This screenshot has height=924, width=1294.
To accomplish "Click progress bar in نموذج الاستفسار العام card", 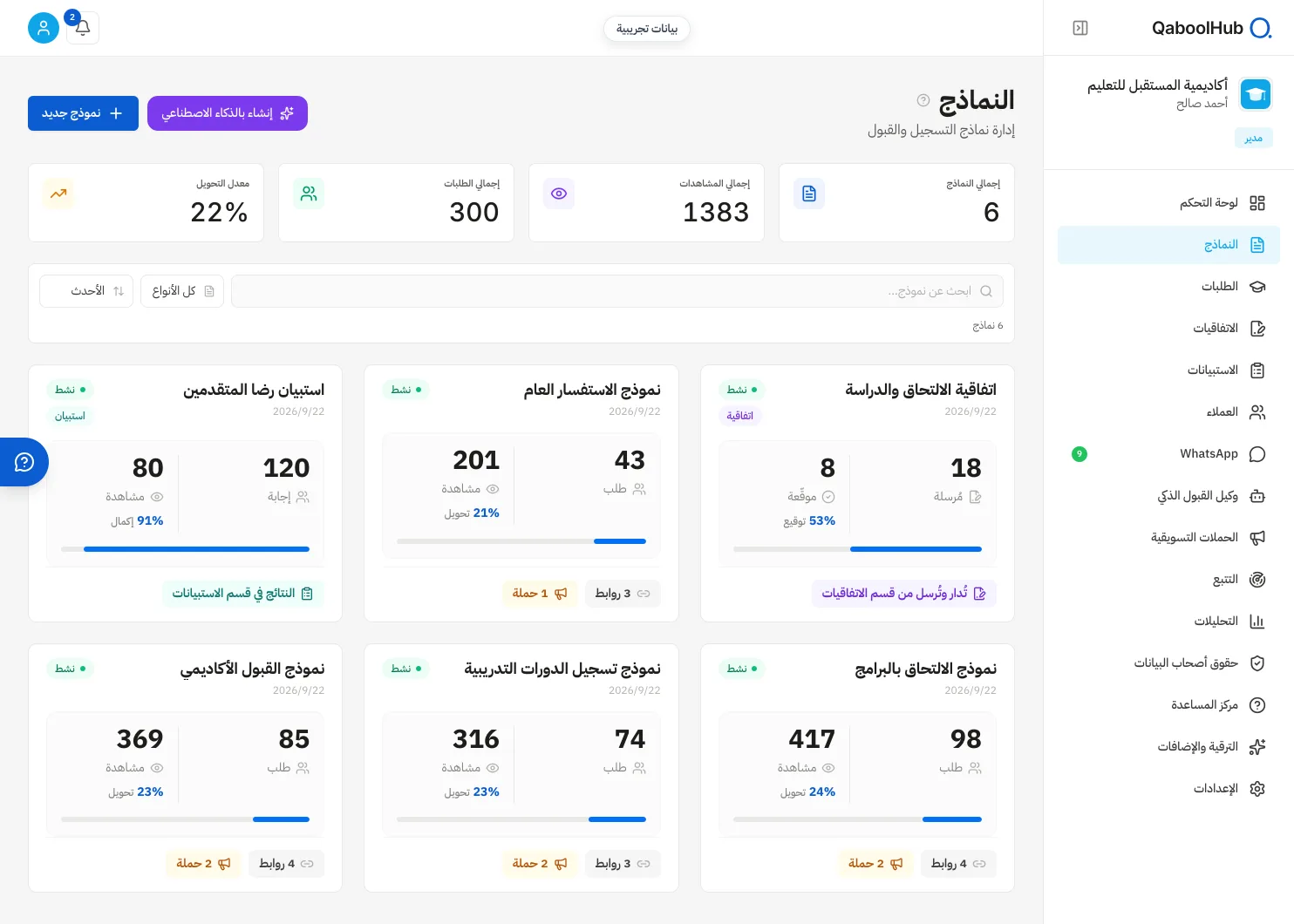I will 521,541.
